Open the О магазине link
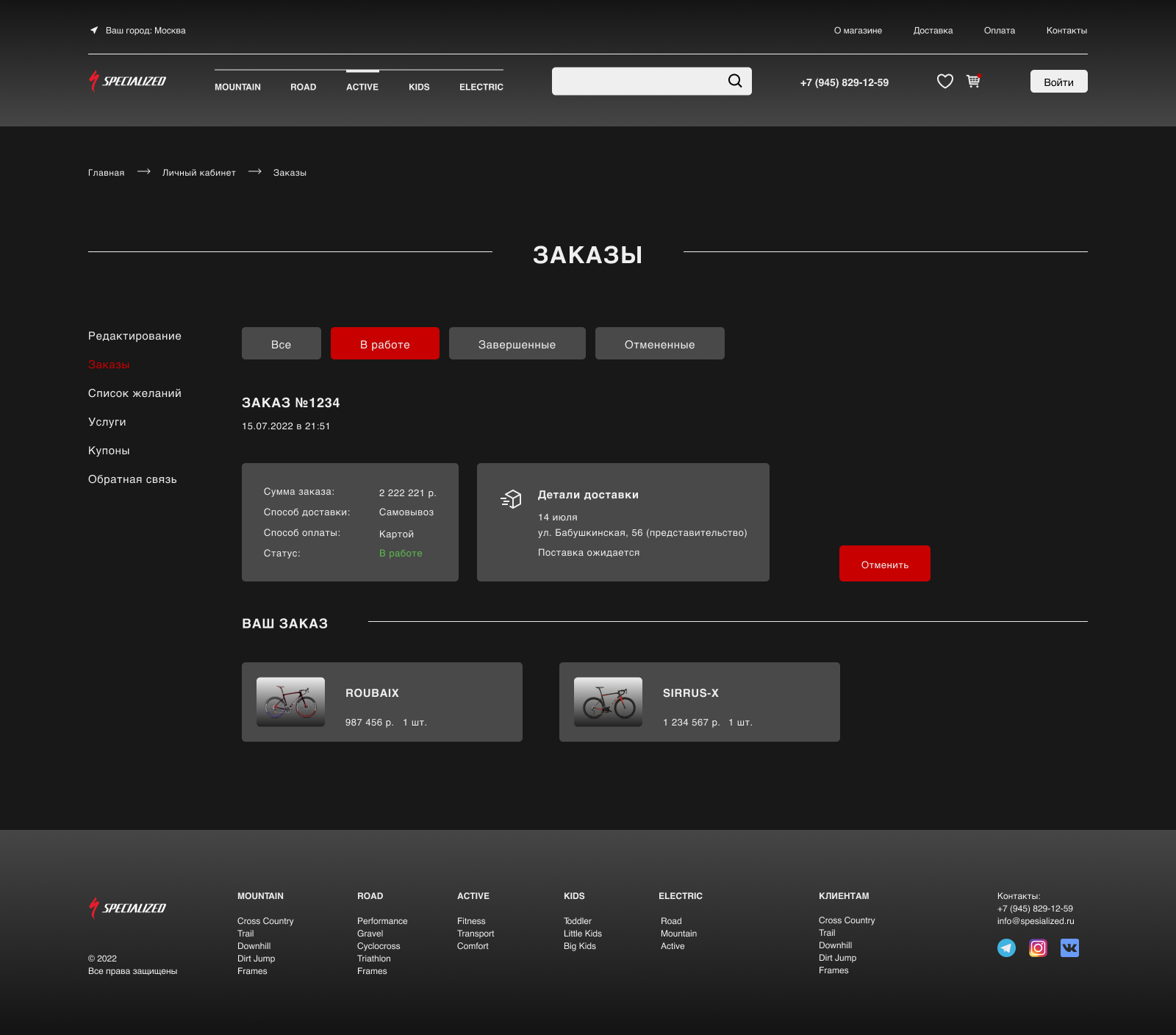The height and width of the screenshot is (1035, 1176). click(x=858, y=30)
